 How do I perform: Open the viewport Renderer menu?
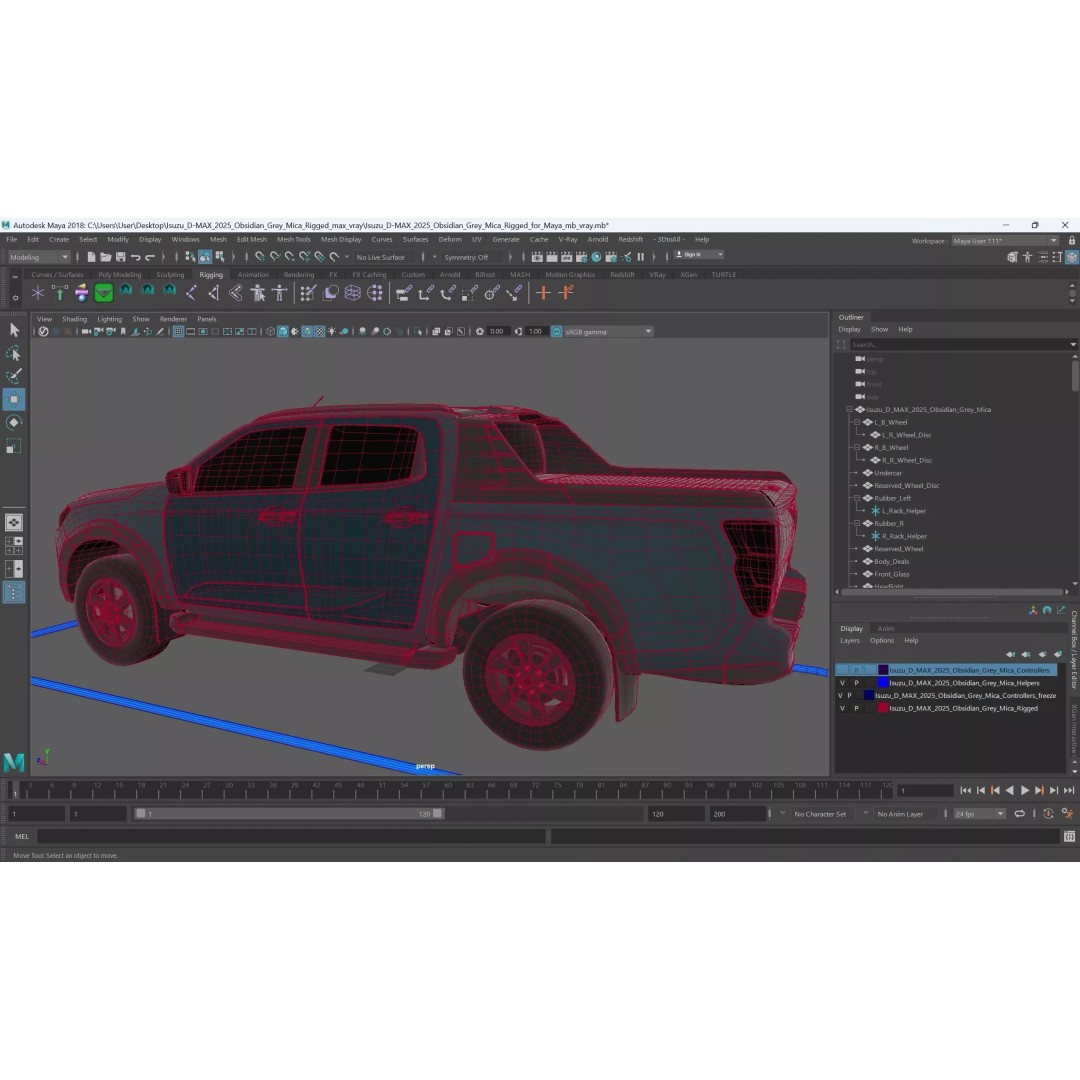point(173,319)
